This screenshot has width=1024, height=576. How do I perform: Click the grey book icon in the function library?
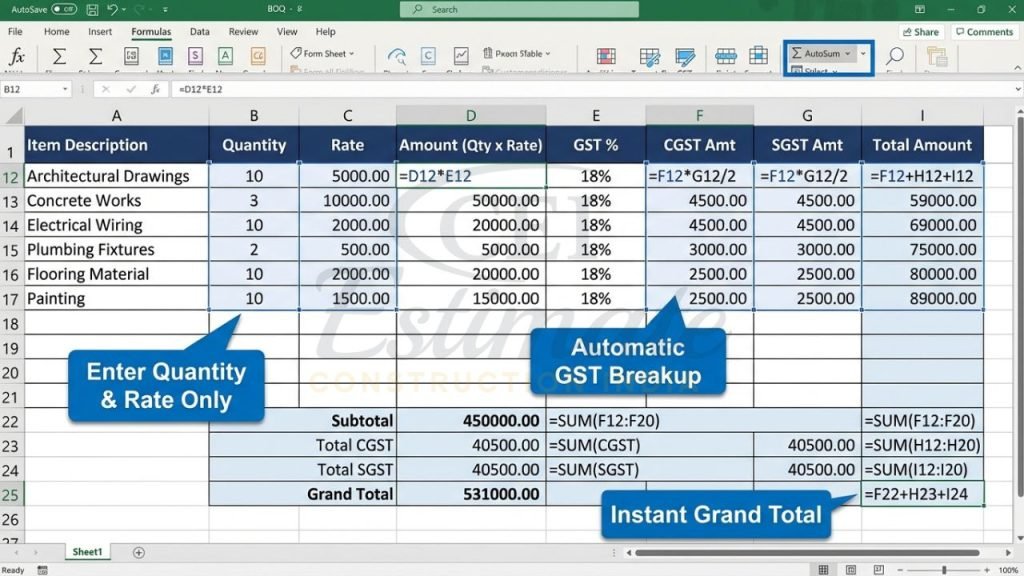click(x=131, y=56)
